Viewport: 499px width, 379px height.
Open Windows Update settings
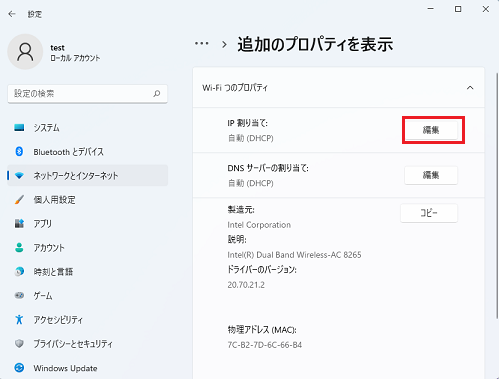click(x=88, y=368)
